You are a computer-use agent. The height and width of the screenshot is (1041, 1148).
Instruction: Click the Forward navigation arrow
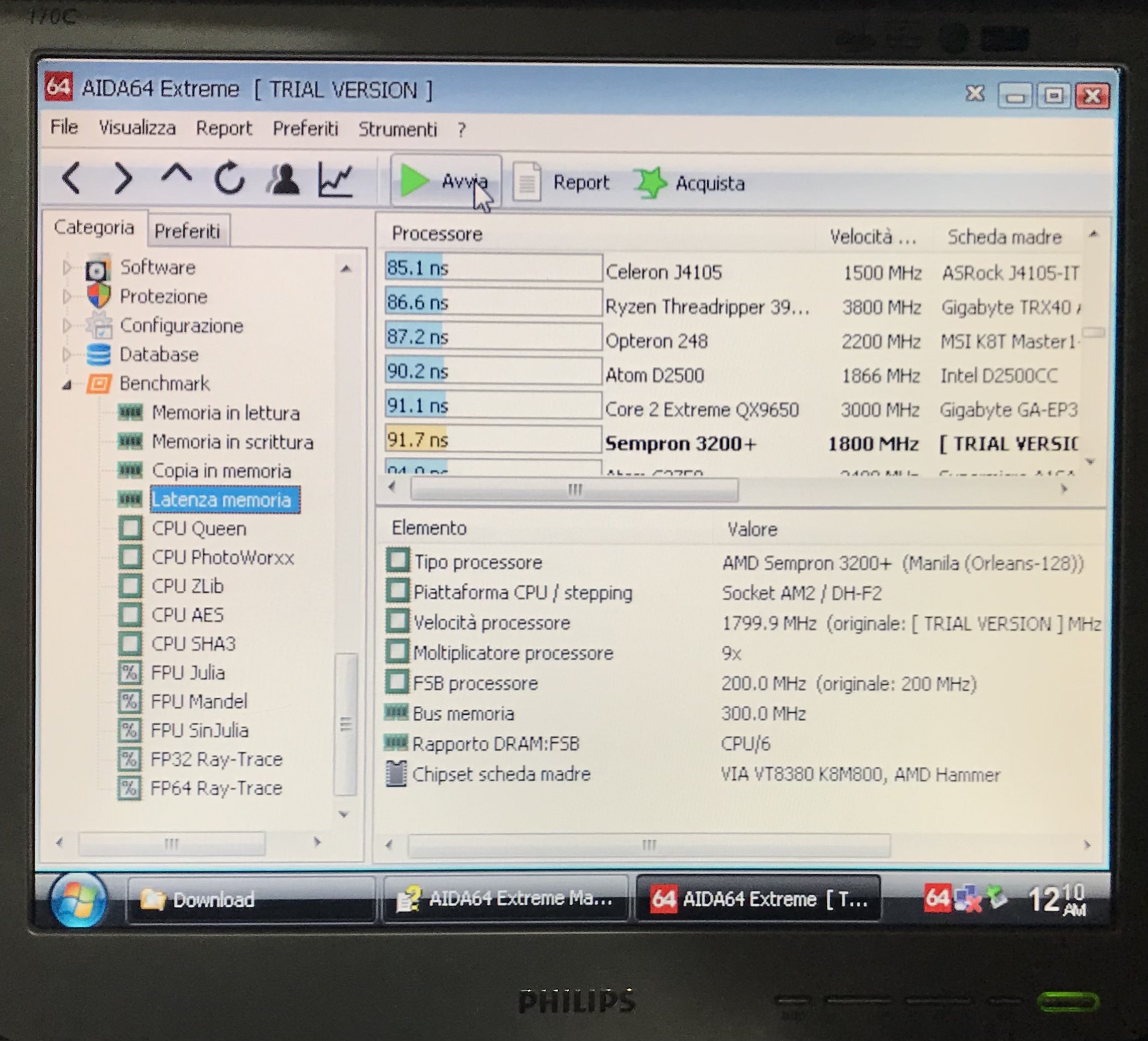click(123, 179)
